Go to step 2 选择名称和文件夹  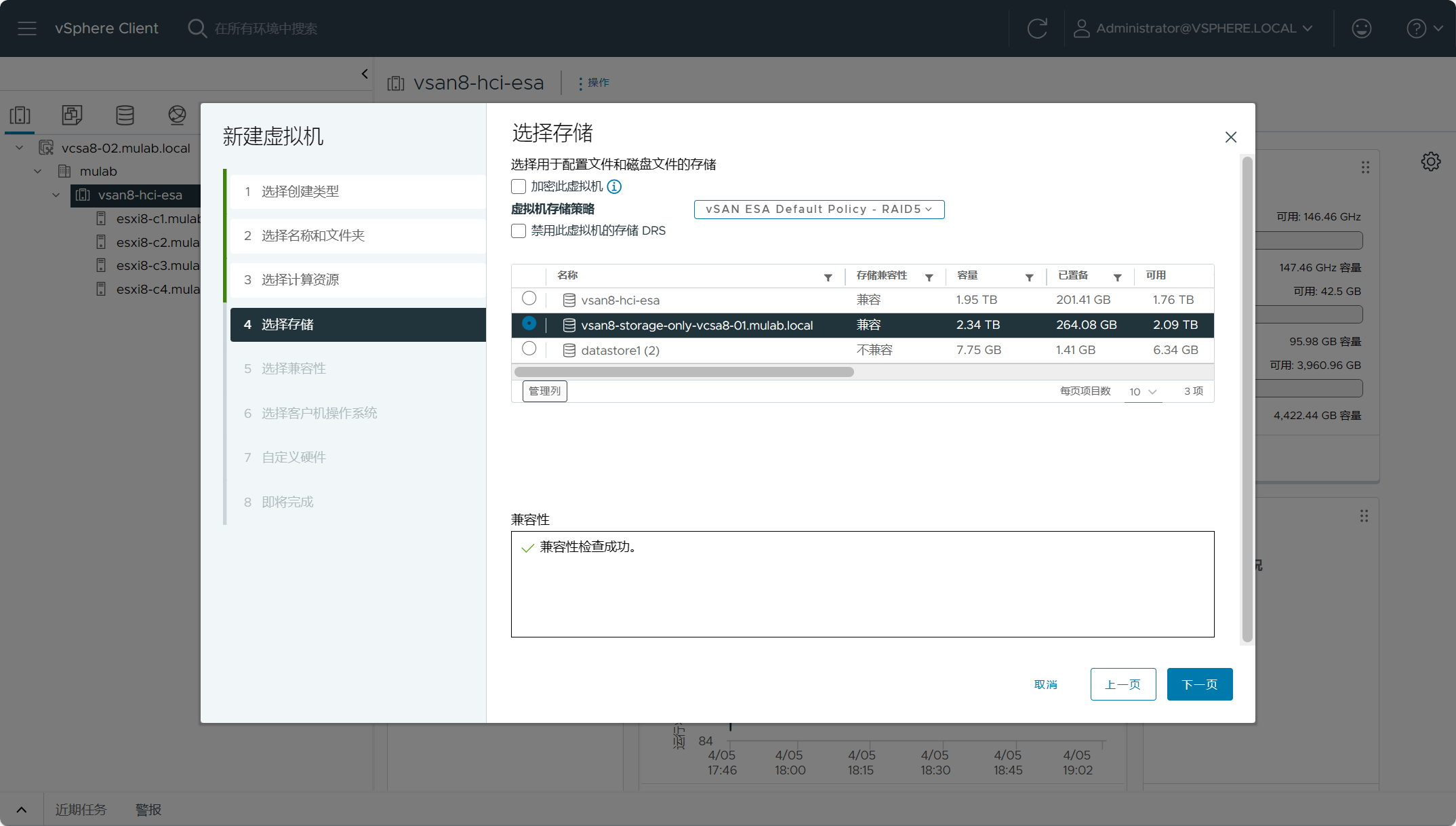pos(358,236)
